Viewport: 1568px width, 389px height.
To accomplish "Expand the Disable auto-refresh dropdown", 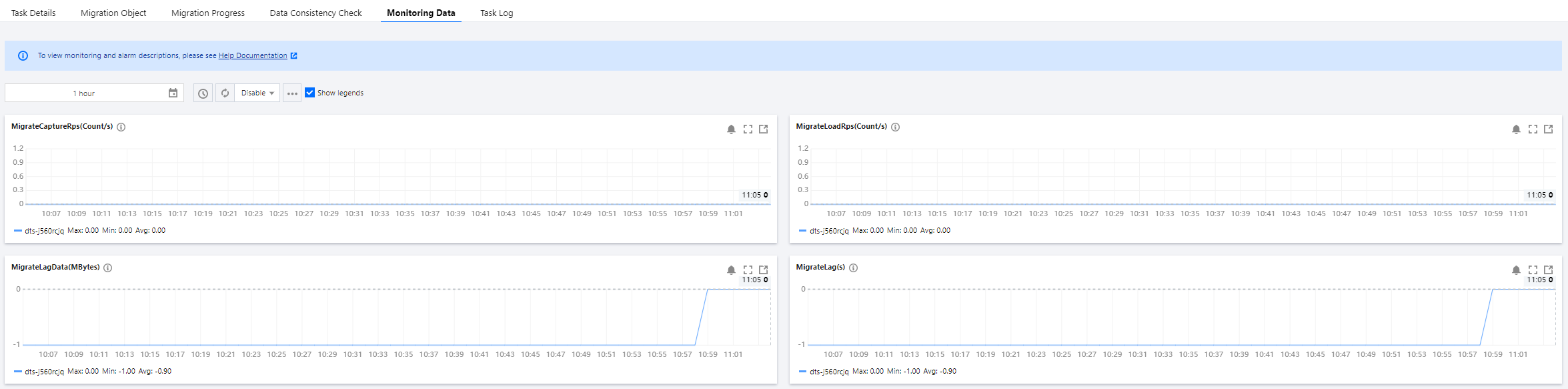I will click(x=257, y=93).
